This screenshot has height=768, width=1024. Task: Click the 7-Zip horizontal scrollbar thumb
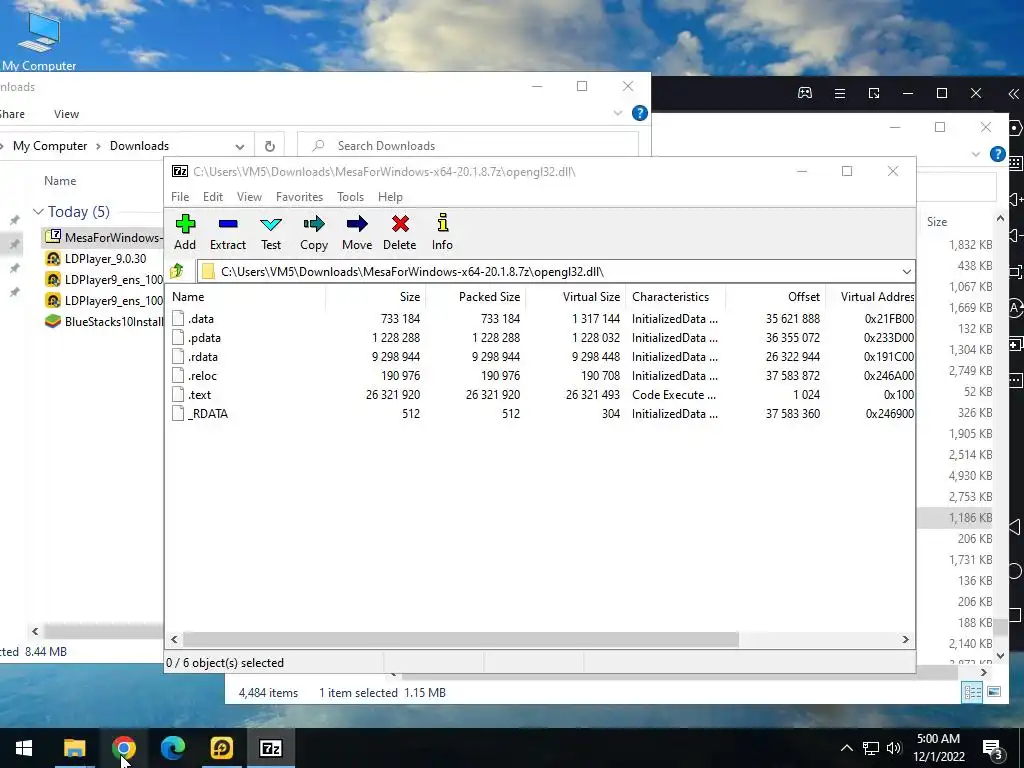pos(460,639)
